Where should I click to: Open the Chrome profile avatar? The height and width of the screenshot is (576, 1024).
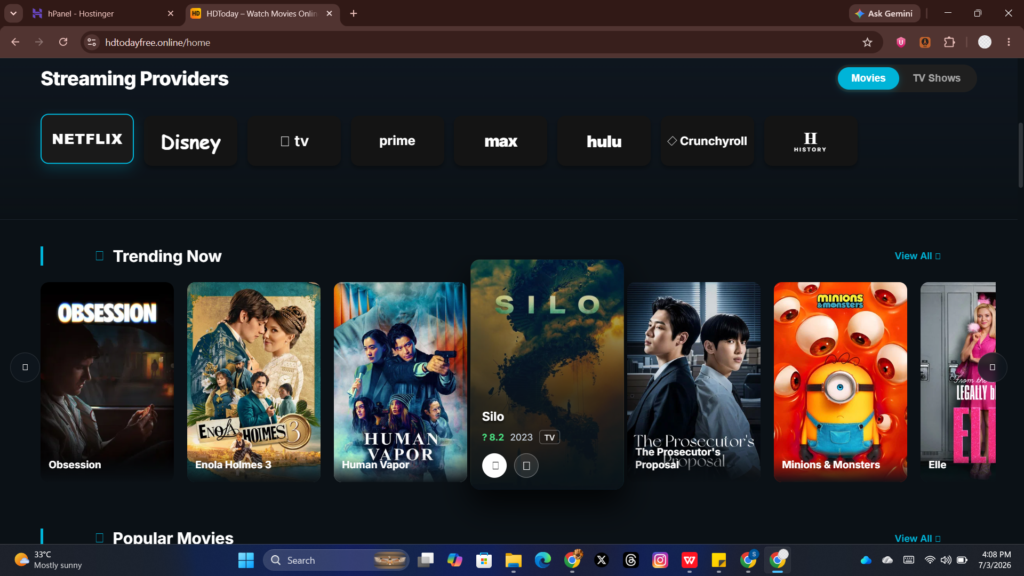click(984, 42)
